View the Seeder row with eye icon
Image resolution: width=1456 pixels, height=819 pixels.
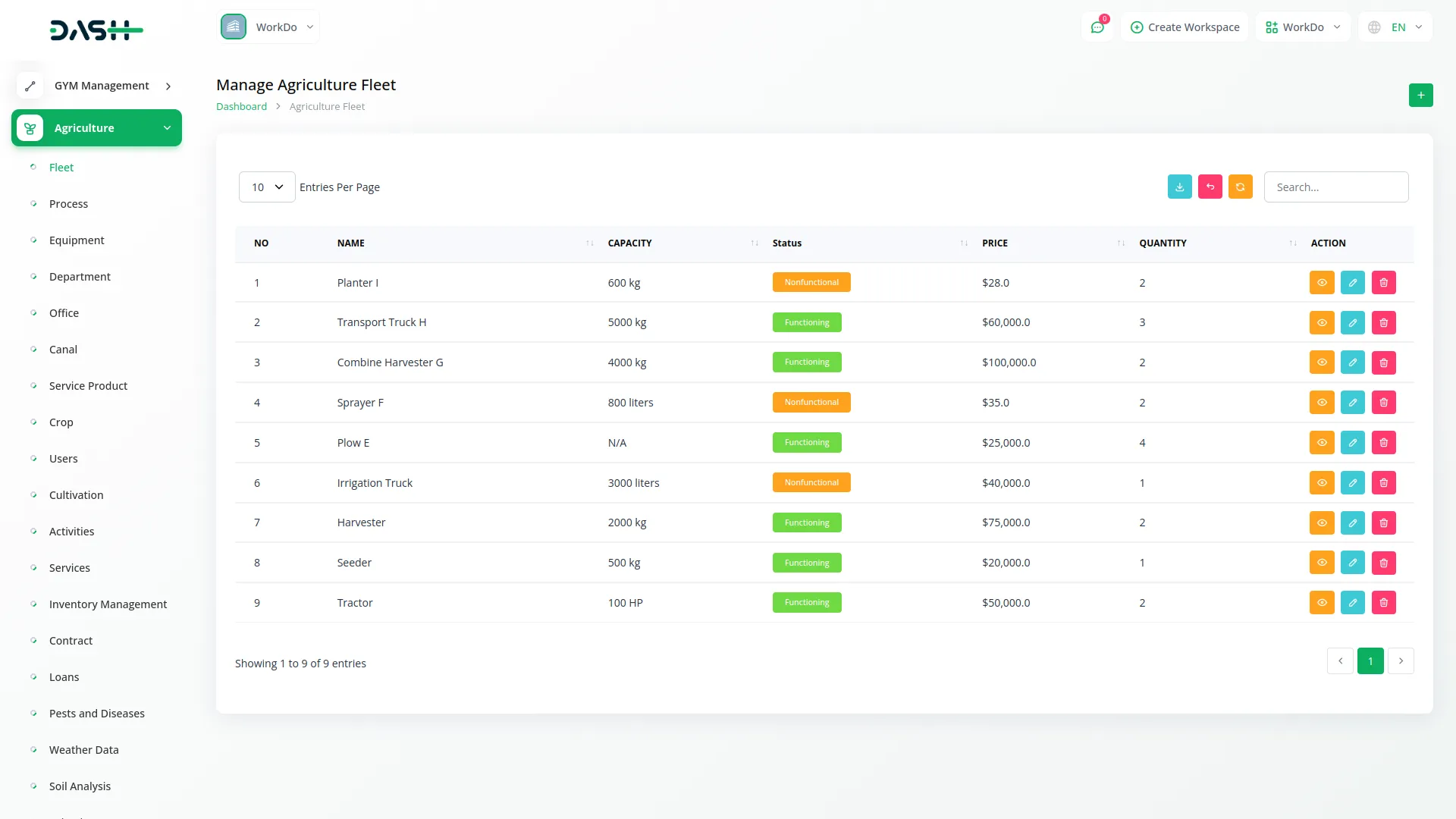coord(1321,563)
